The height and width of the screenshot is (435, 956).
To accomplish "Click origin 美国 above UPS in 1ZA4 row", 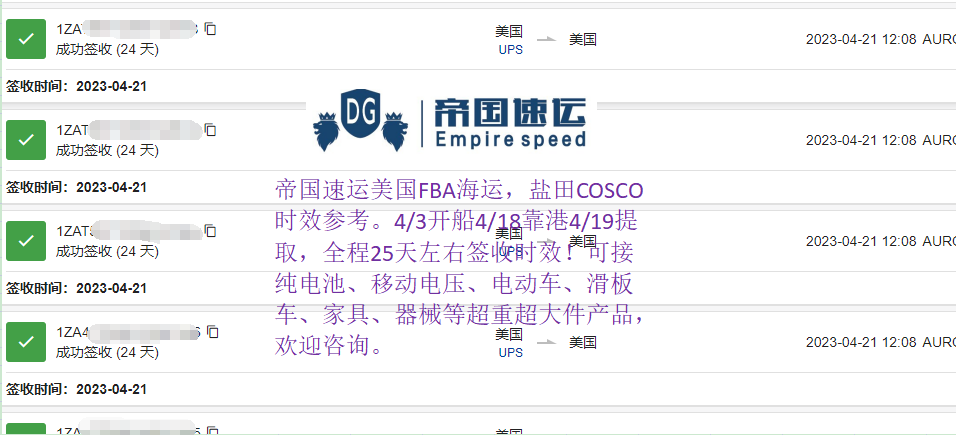I will coord(509,334).
